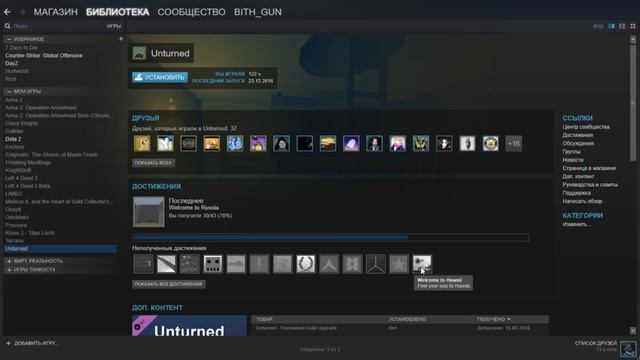Select Unturned Permanent Gold Upgrade row
Screen dimensions: 640x360
coord(400,328)
